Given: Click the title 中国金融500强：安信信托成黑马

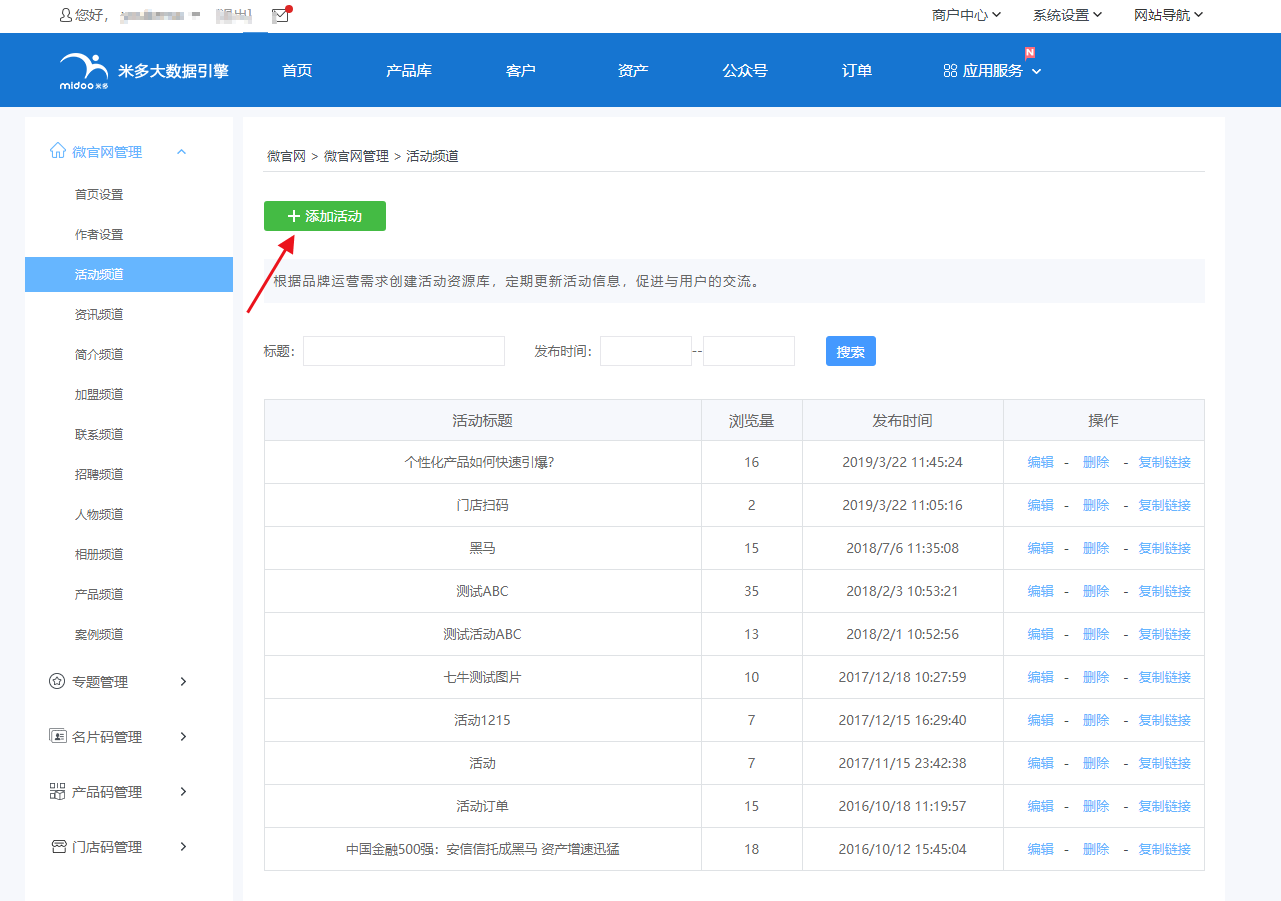Looking at the screenshot, I should coord(483,849).
